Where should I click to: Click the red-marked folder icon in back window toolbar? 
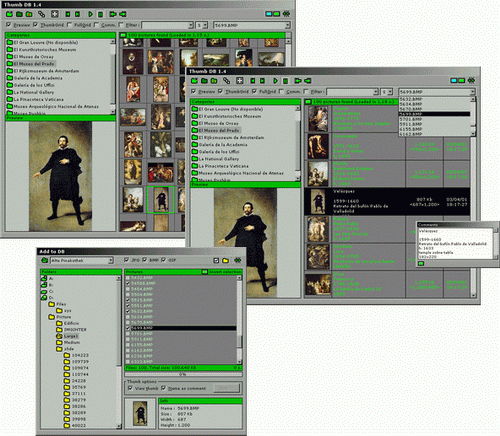(x=29, y=14)
